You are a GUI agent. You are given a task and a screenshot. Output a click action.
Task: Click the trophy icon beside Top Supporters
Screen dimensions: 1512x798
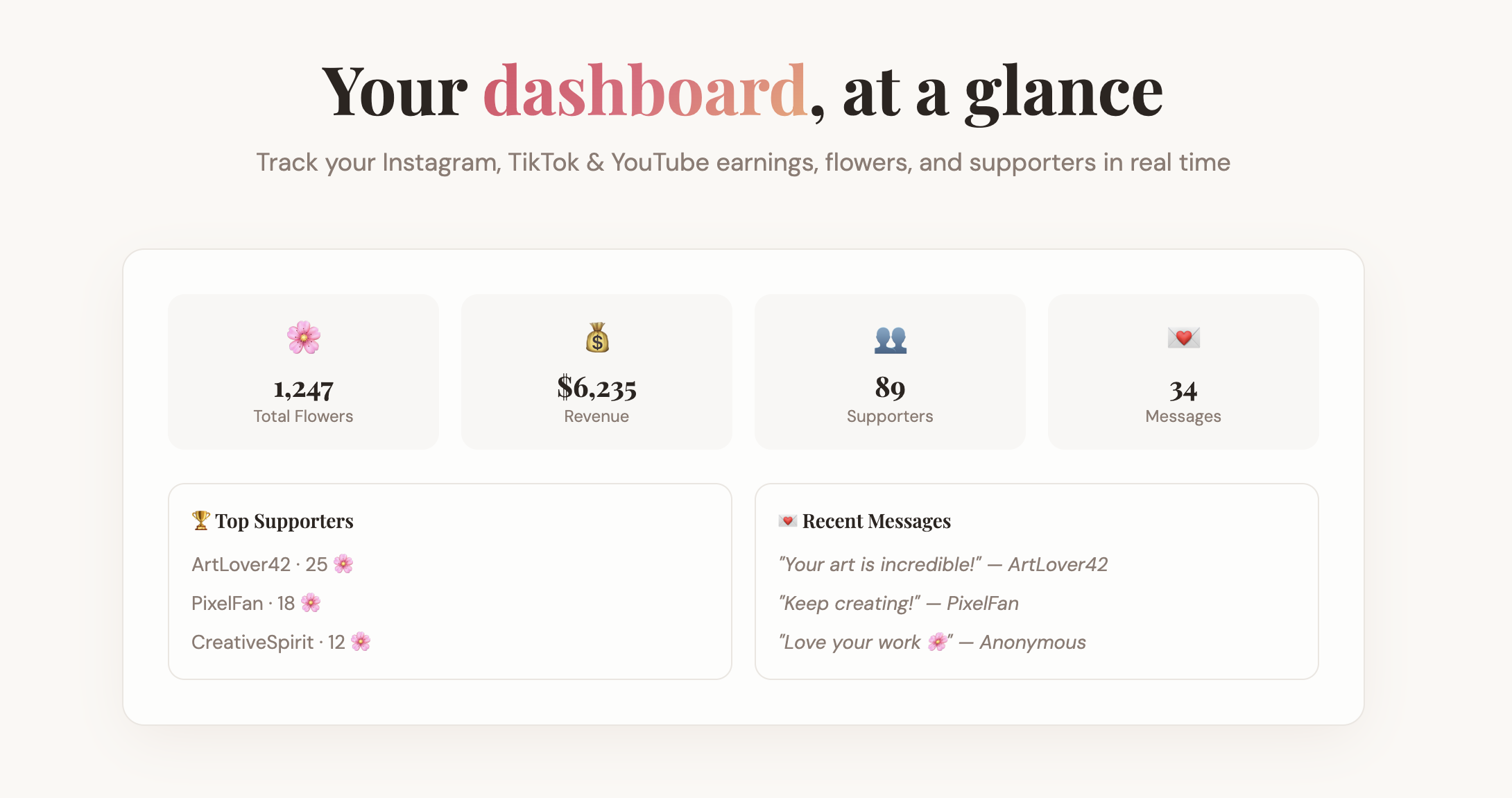(201, 520)
